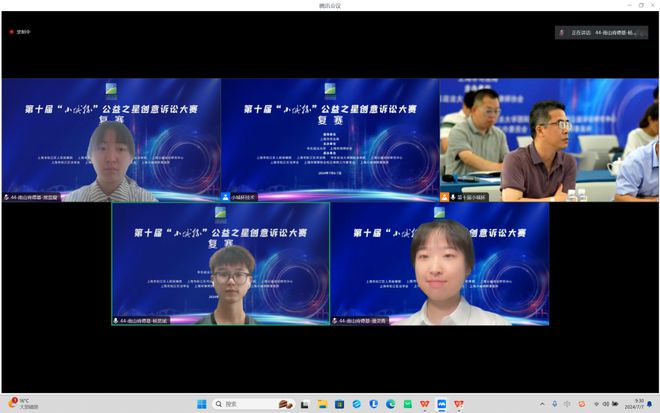The height and width of the screenshot is (413, 660).
Task: Select the green-bordered tile of man with glasses
Action: coord(221,264)
